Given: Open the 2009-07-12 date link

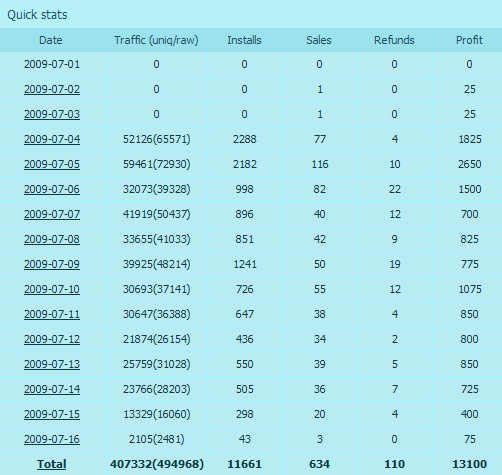Looking at the screenshot, I should pyautogui.click(x=52, y=339).
